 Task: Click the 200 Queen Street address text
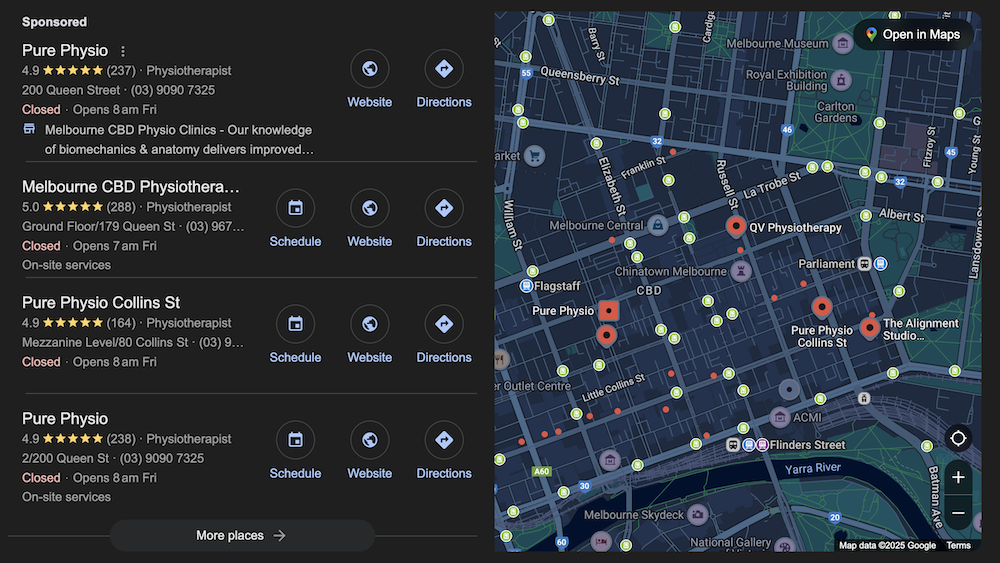pyautogui.click(x=71, y=90)
